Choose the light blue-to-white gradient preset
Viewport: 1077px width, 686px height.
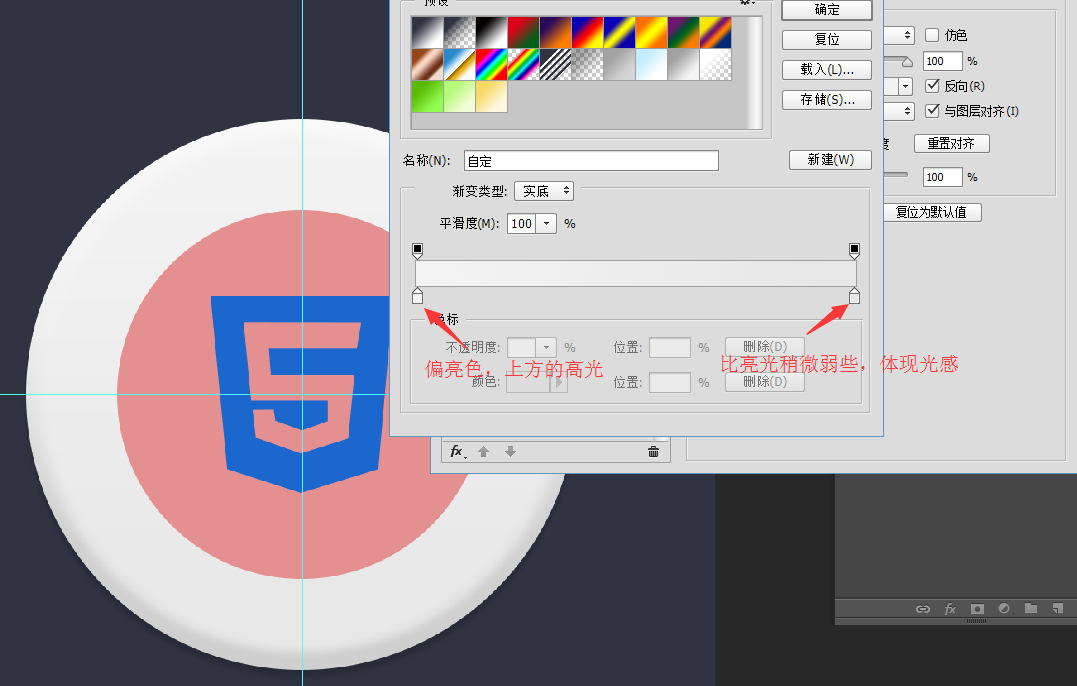[651, 65]
